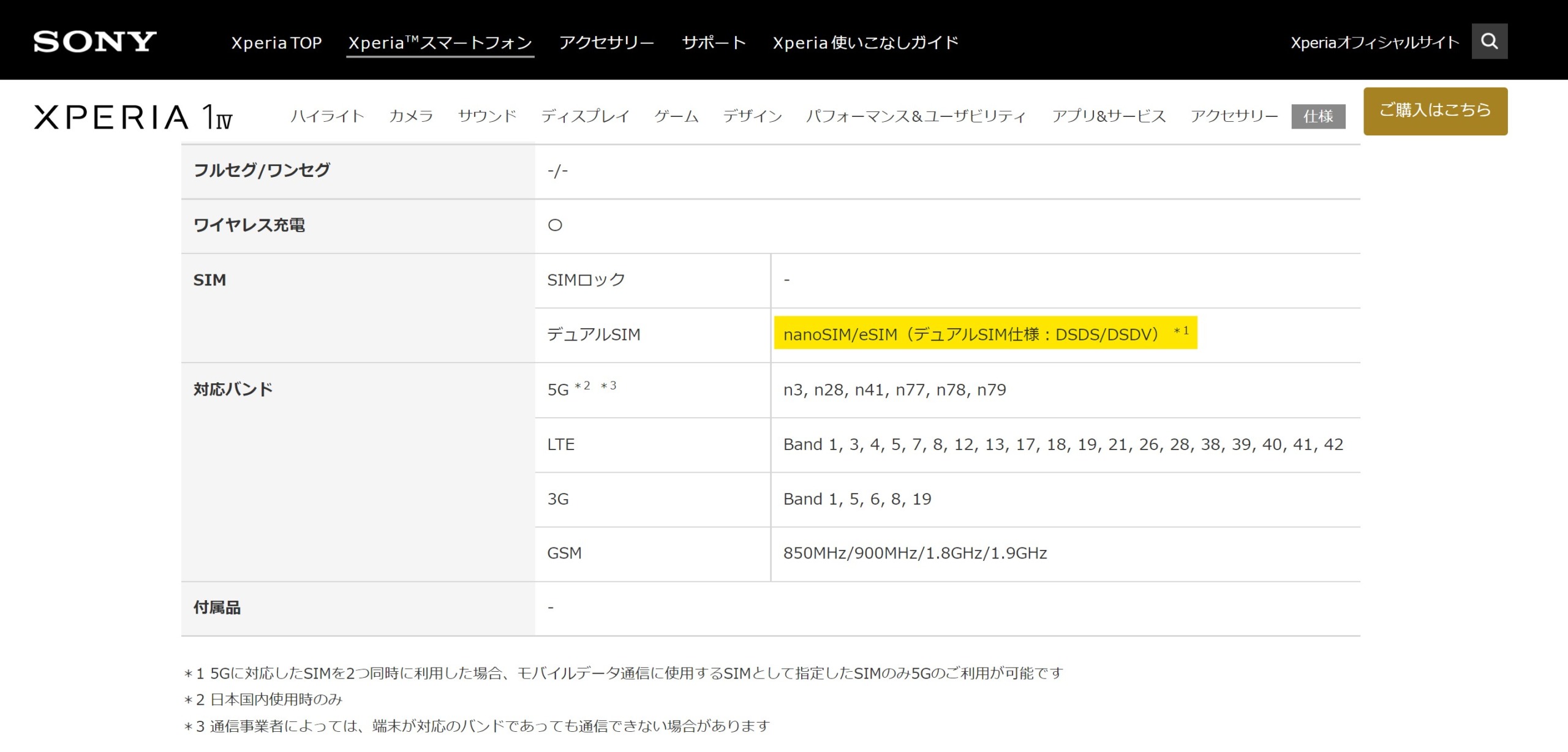Switch to デザイン tab
The width and height of the screenshot is (1568, 752).
click(752, 116)
